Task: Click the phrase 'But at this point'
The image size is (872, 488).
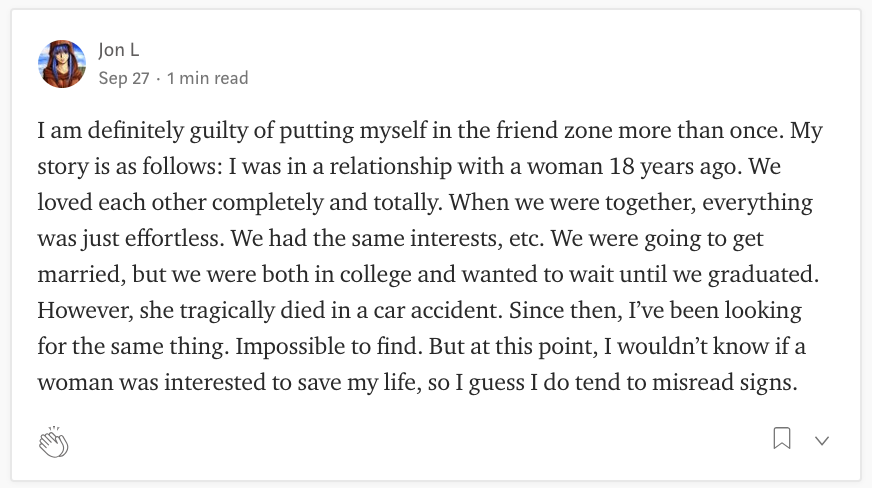Action: tap(513, 346)
